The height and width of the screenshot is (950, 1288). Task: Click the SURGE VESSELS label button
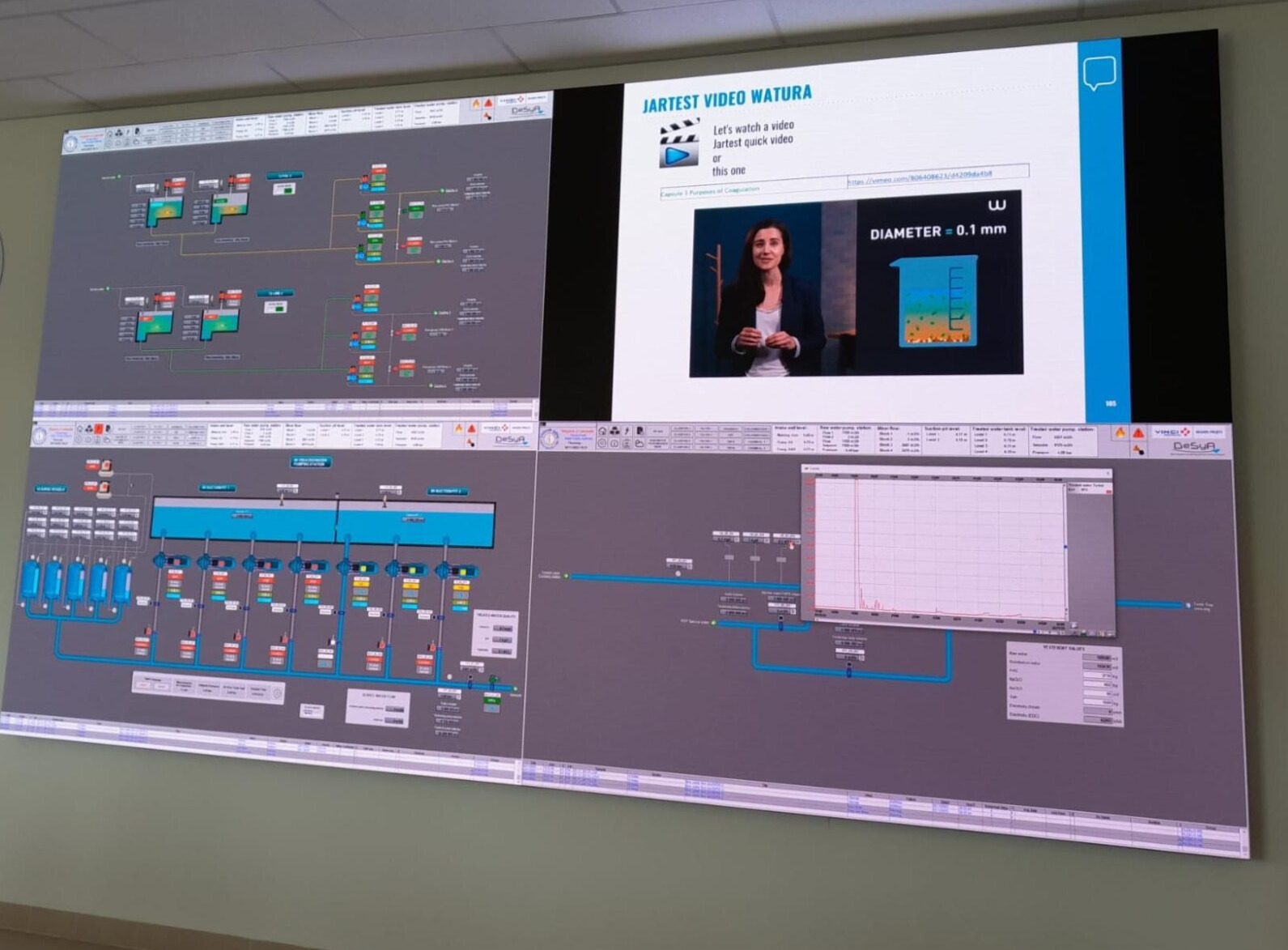click(51, 489)
